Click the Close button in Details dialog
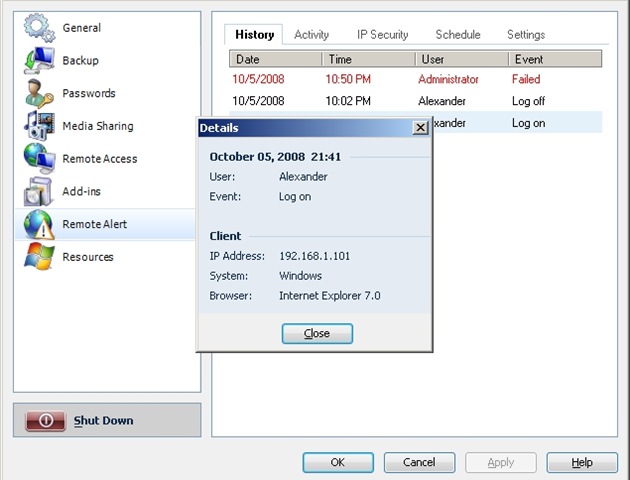The width and height of the screenshot is (630, 480). tap(317, 333)
